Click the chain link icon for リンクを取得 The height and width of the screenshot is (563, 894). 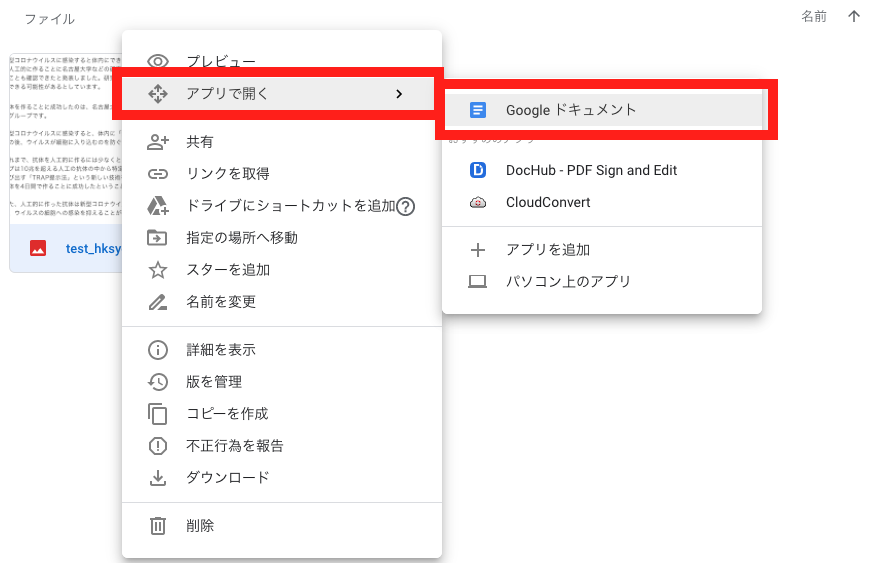pyautogui.click(x=158, y=174)
